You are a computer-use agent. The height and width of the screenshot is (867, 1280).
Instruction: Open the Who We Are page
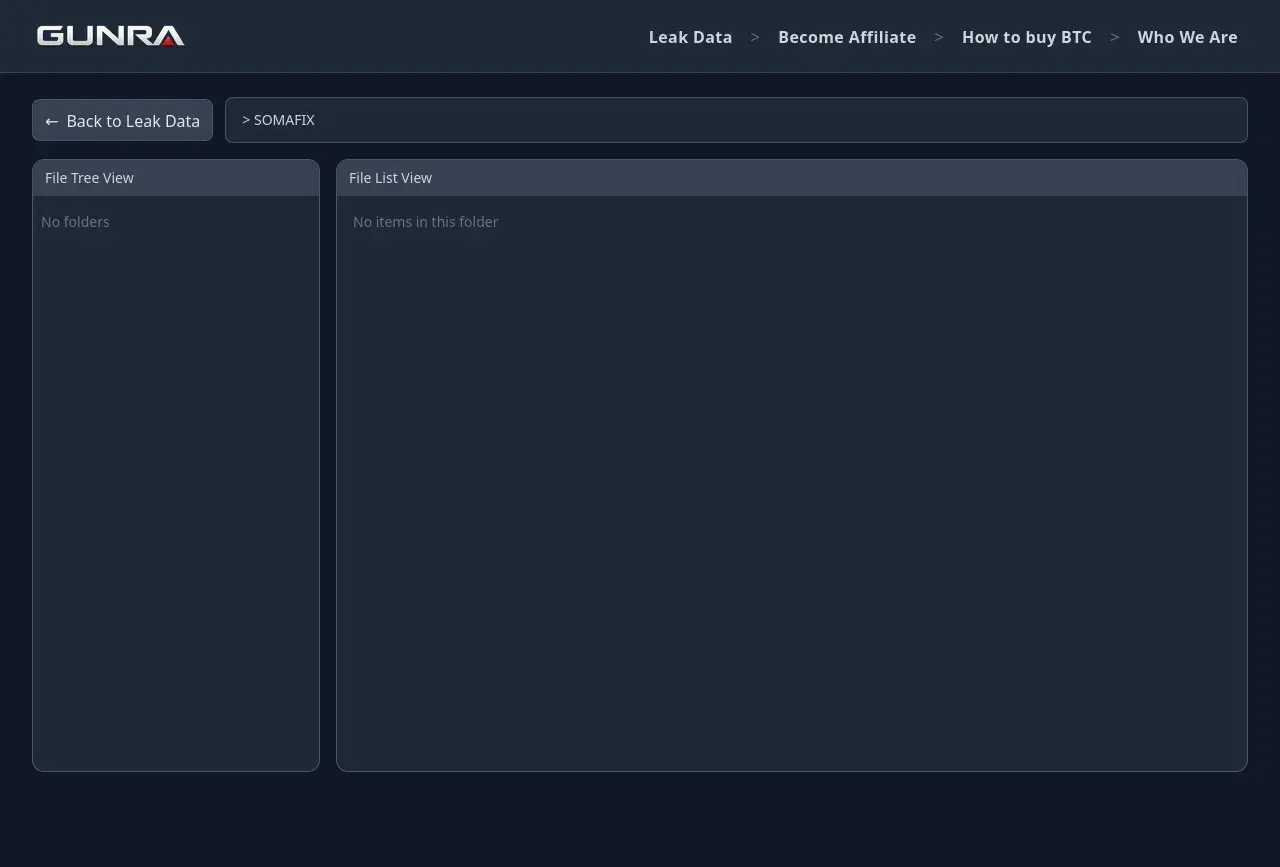click(1187, 37)
